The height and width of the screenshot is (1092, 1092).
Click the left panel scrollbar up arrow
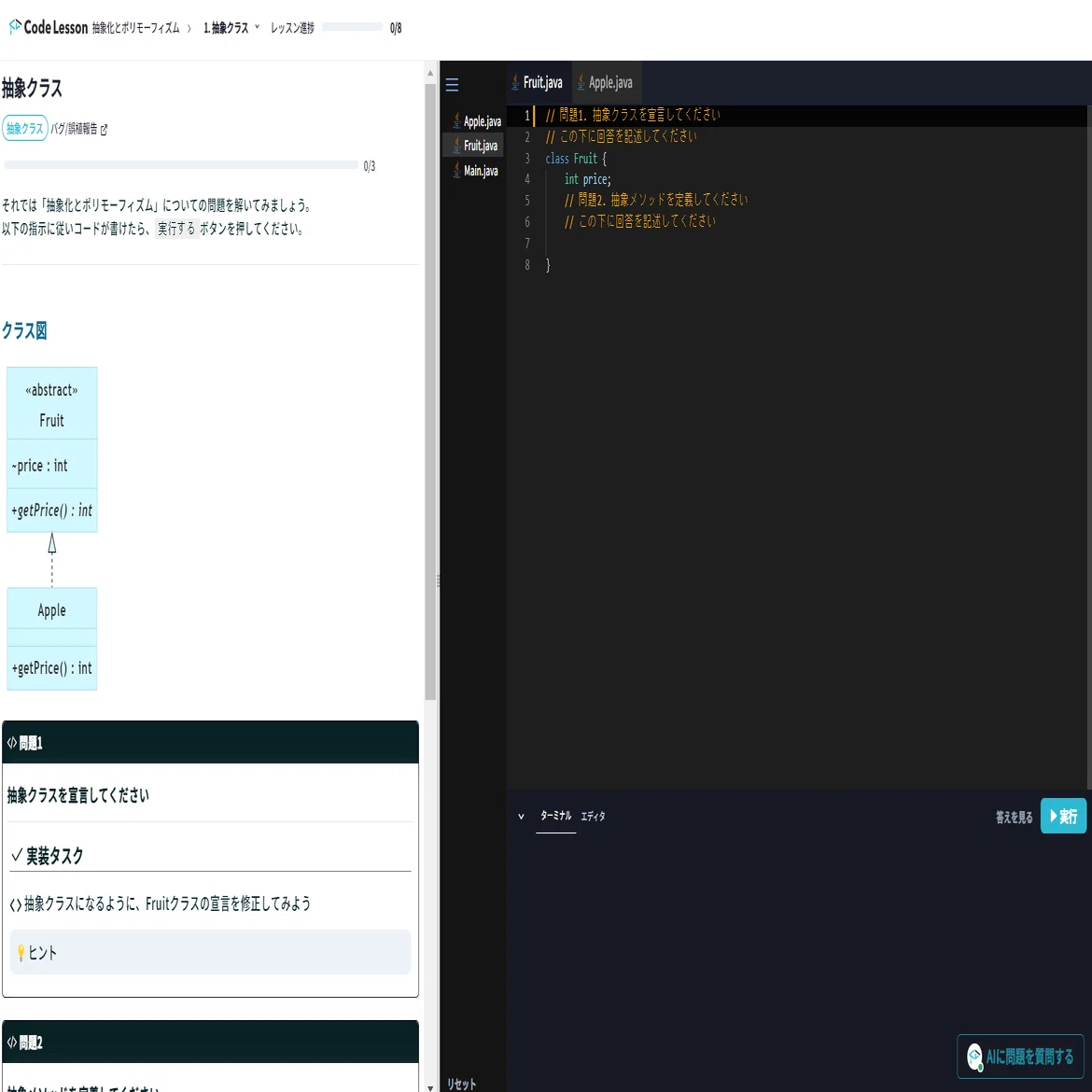point(430,73)
